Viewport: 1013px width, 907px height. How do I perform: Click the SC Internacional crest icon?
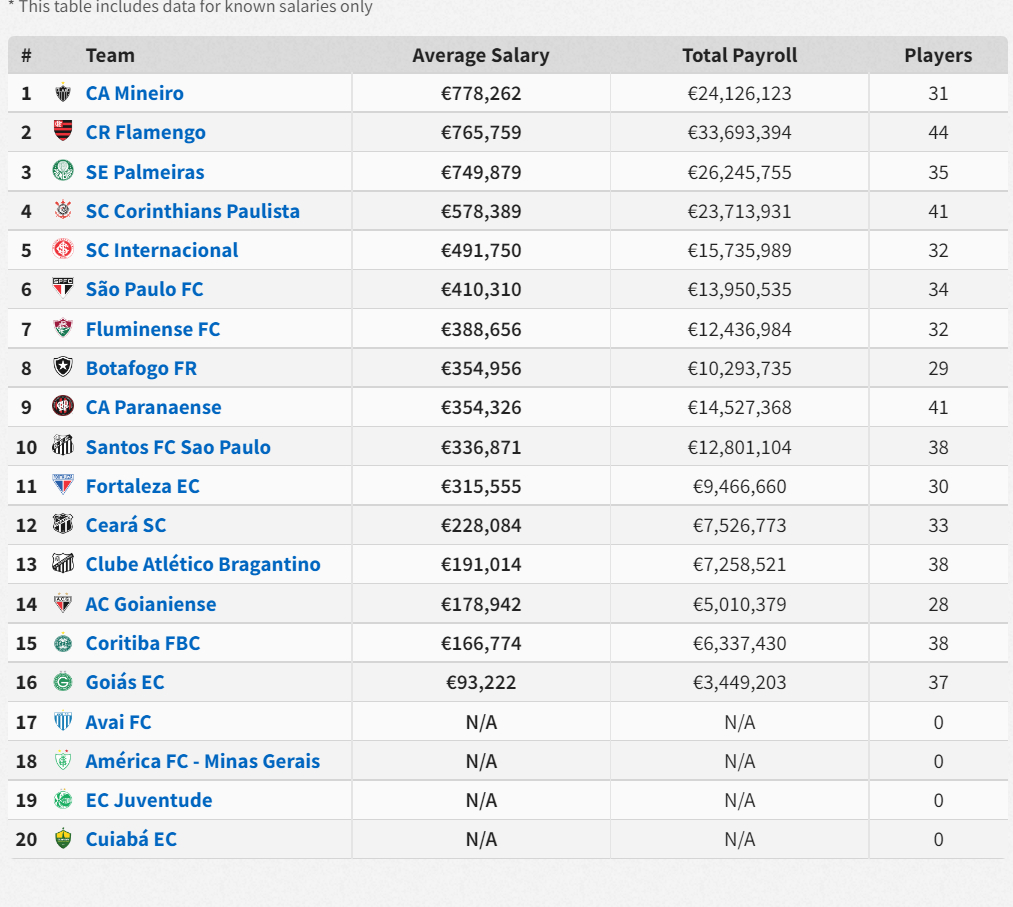(x=63, y=250)
